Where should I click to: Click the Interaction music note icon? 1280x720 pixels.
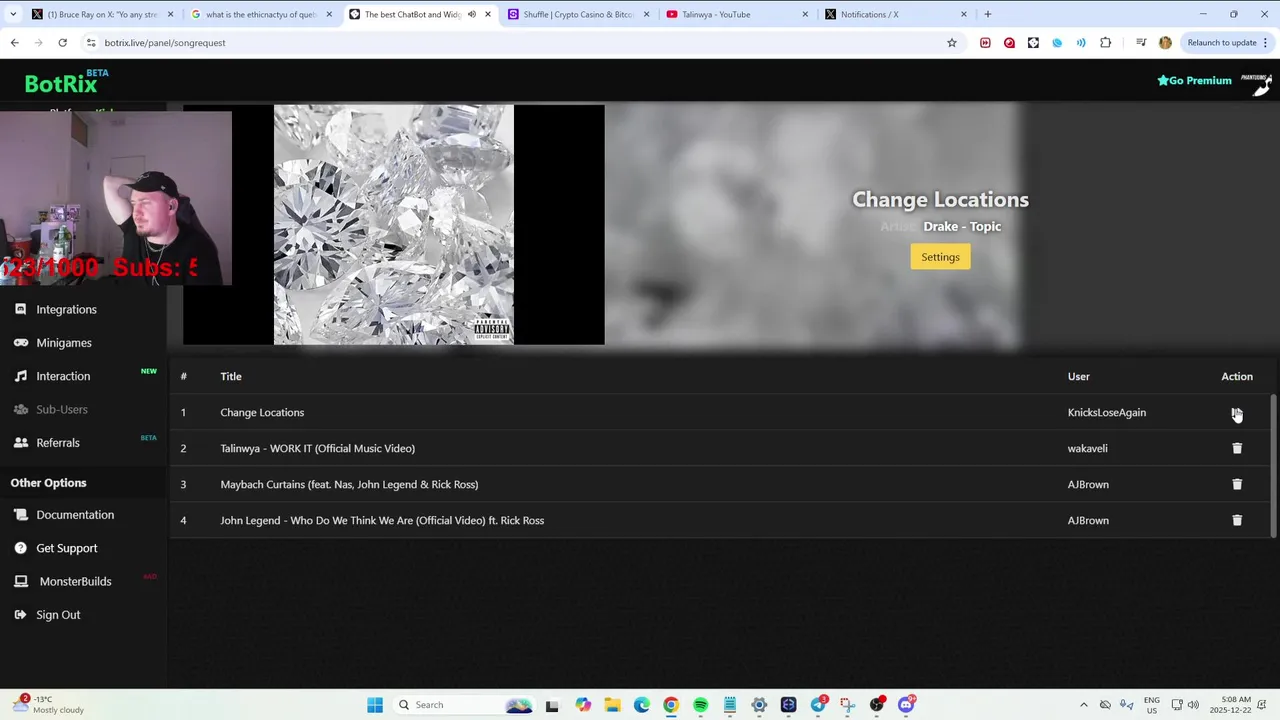click(20, 376)
